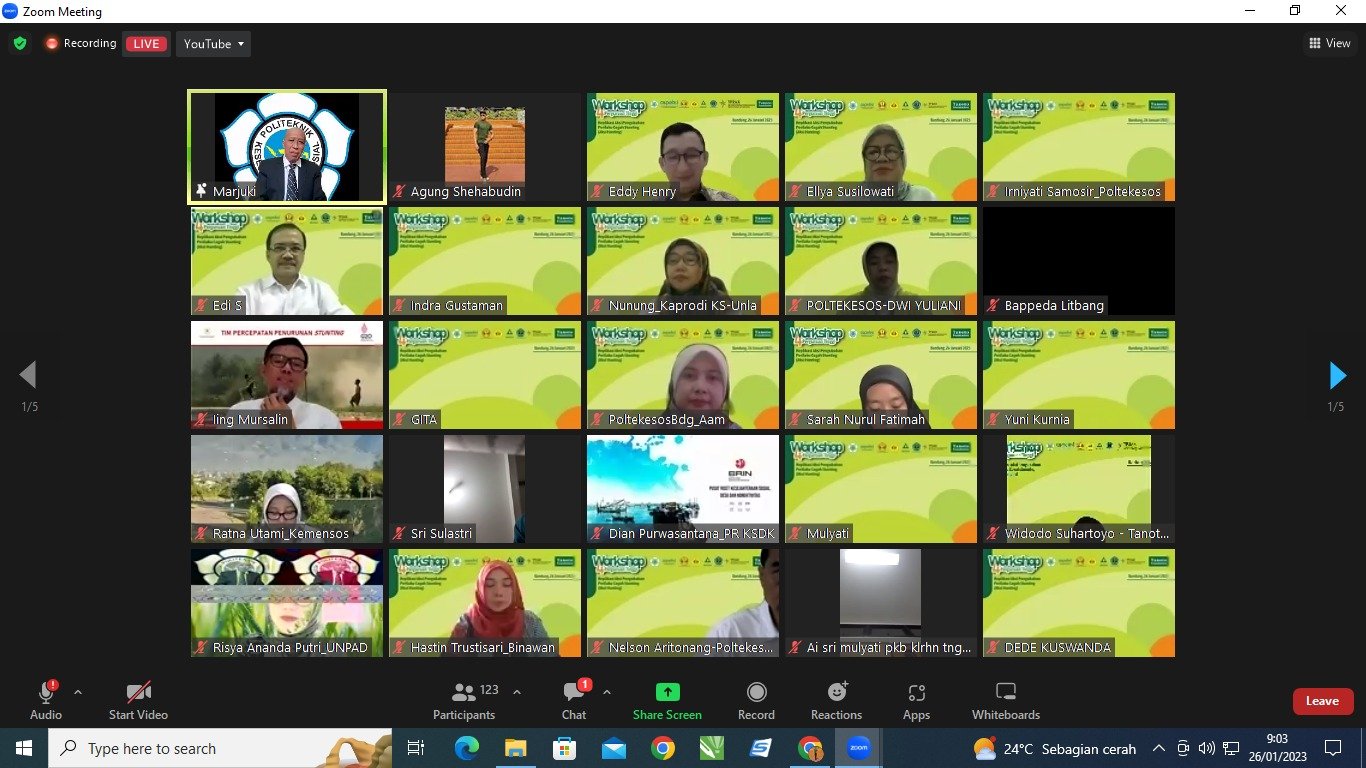Open Microsoft Edge from the taskbar
Screen dimensions: 1366x768
coord(467,748)
